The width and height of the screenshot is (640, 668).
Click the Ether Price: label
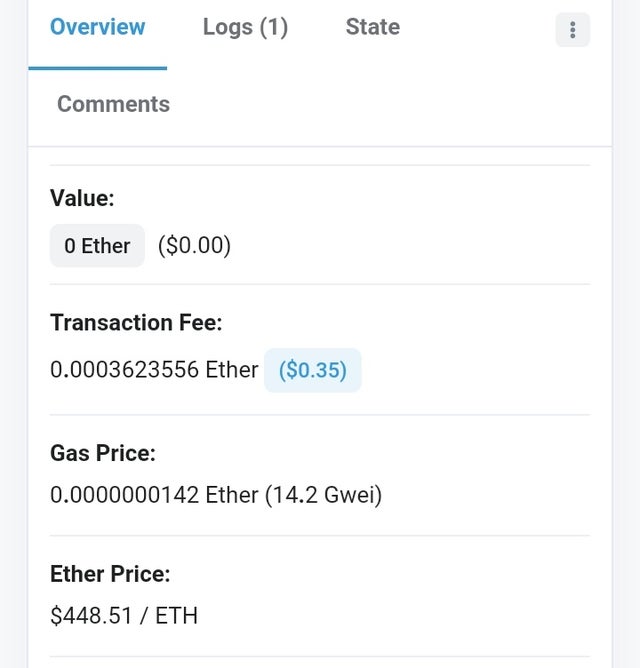point(110,574)
